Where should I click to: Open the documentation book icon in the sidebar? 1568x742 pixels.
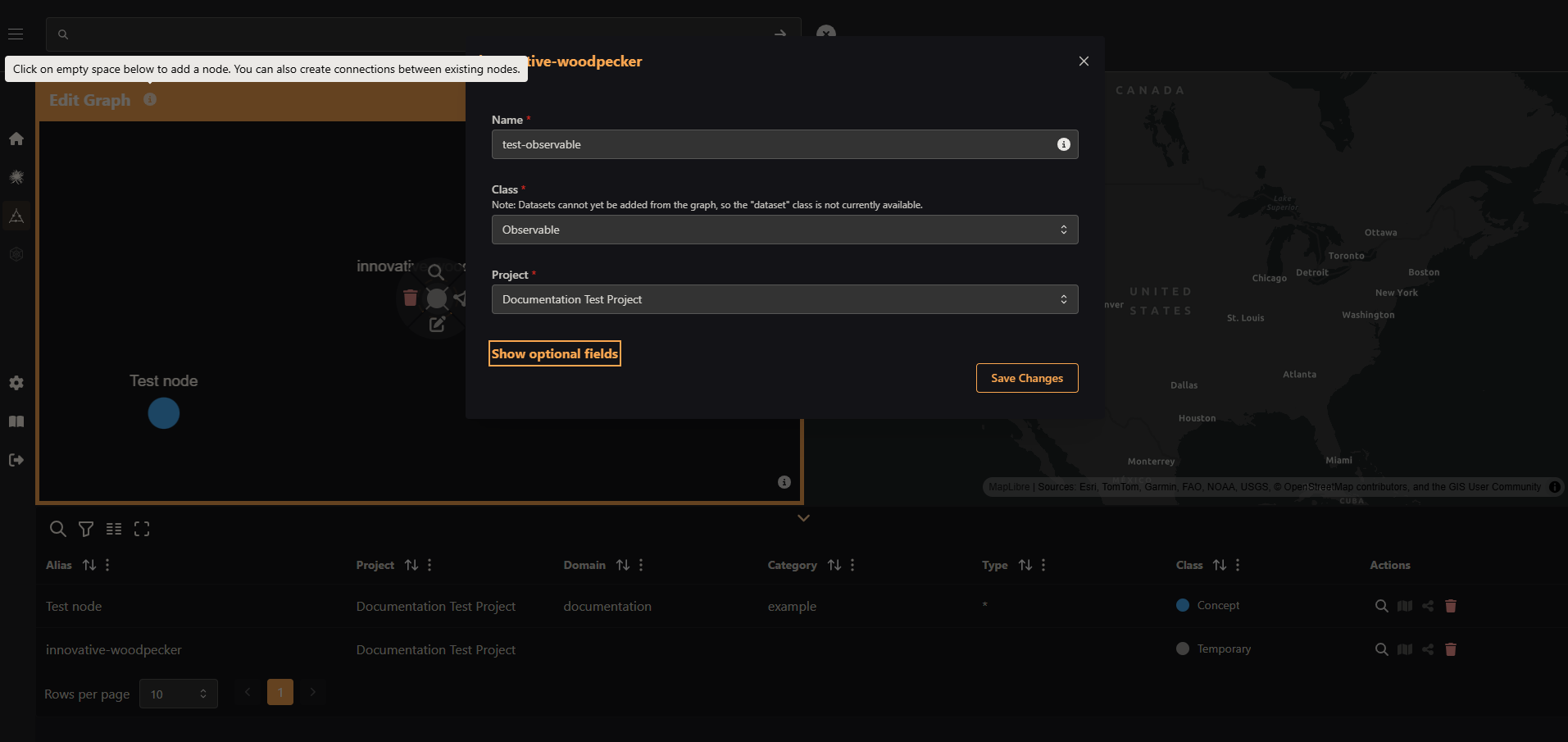tap(16, 421)
